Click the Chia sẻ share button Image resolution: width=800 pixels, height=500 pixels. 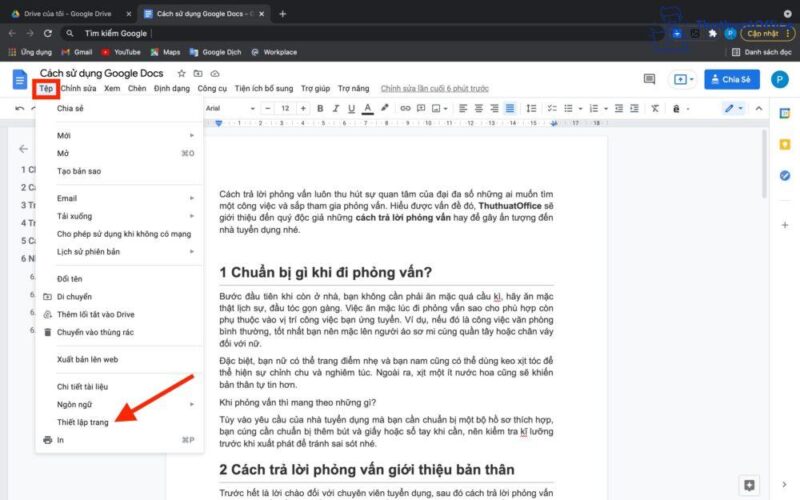click(732, 80)
